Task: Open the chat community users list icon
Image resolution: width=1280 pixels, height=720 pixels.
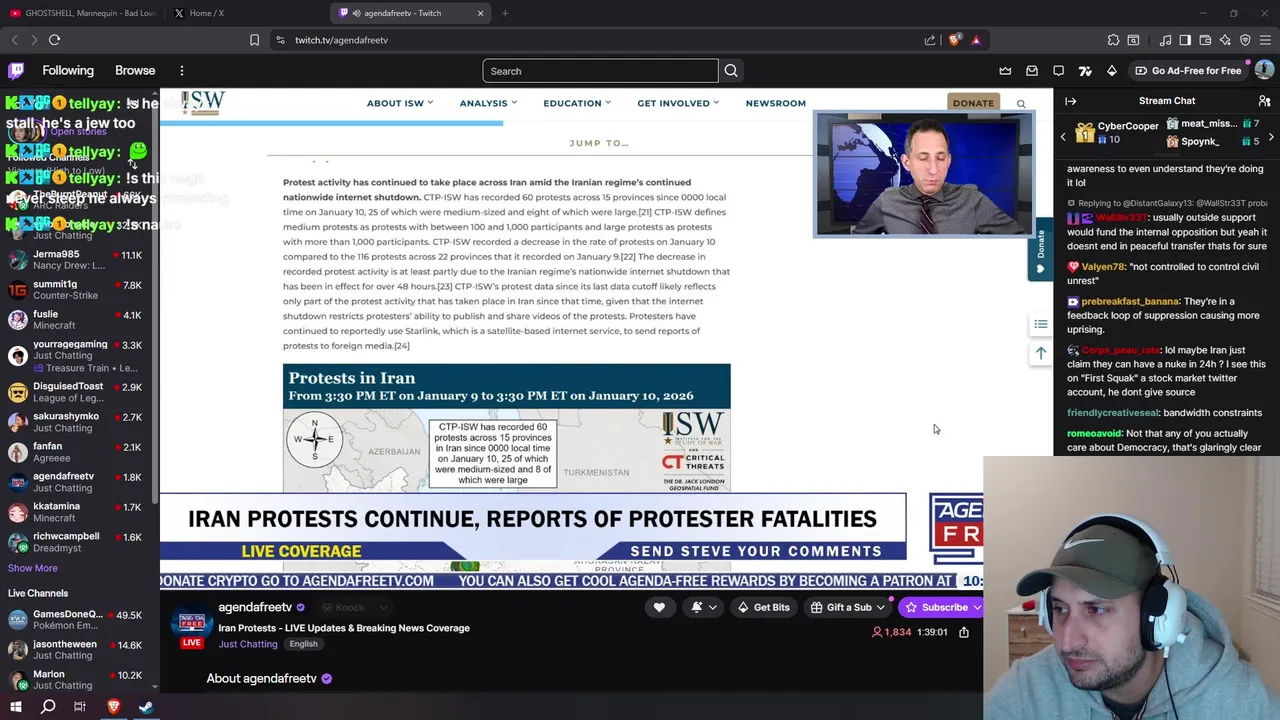Action: (x=1264, y=101)
